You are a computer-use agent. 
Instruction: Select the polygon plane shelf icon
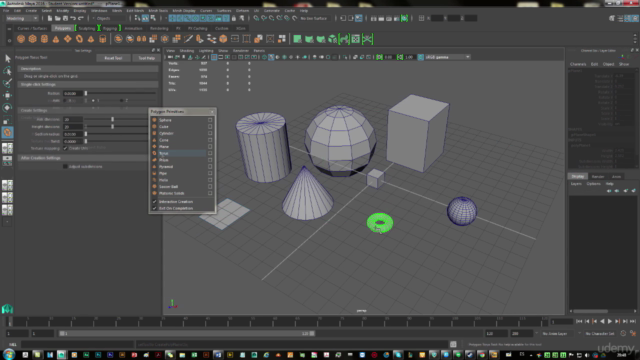point(67,39)
